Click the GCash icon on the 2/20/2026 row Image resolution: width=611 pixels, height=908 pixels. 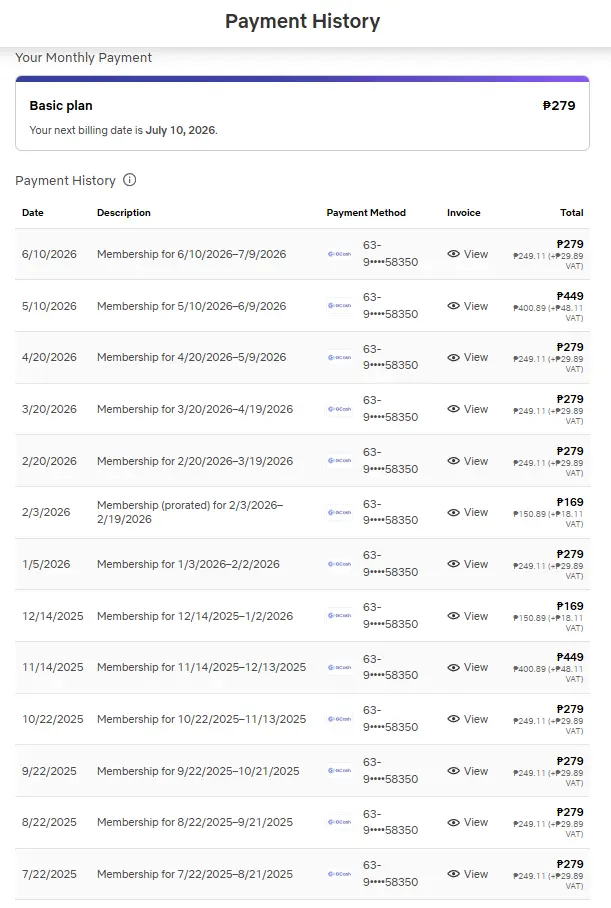point(339,461)
